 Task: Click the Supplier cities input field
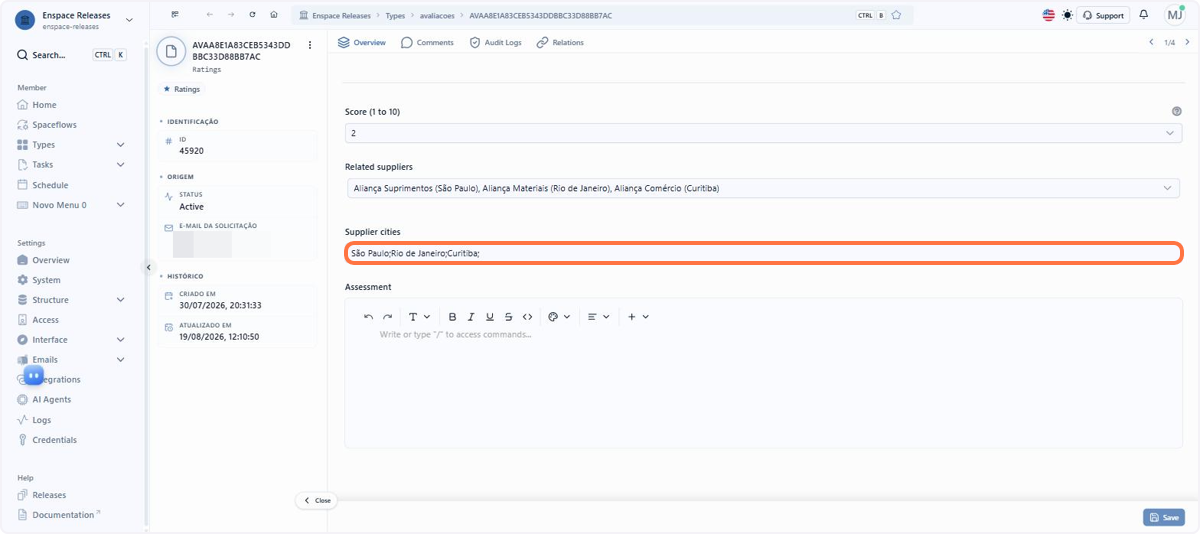pos(763,253)
